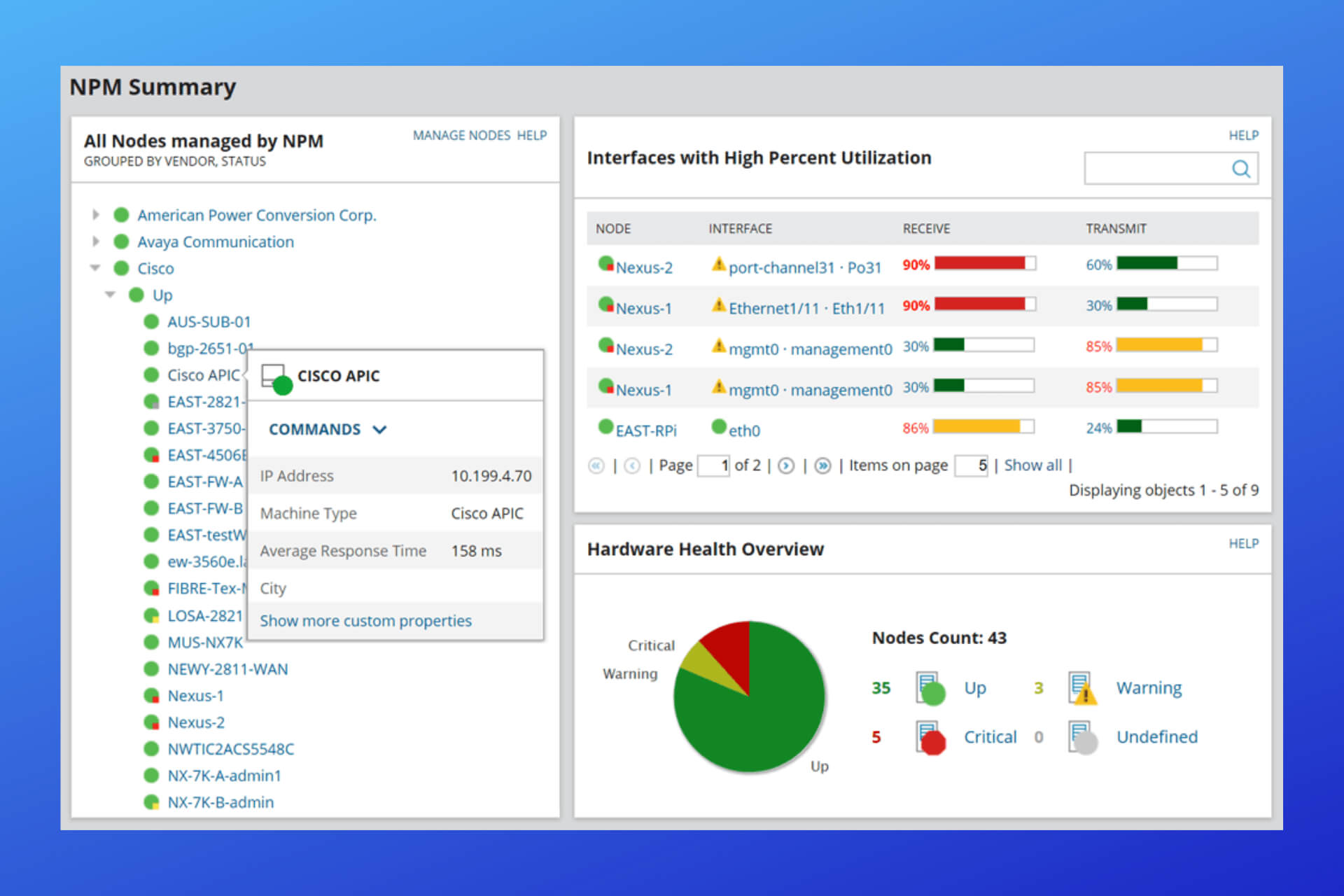This screenshot has height=896, width=1344.
Task: Select Nexus-1 in nodes tree
Action: (195, 696)
